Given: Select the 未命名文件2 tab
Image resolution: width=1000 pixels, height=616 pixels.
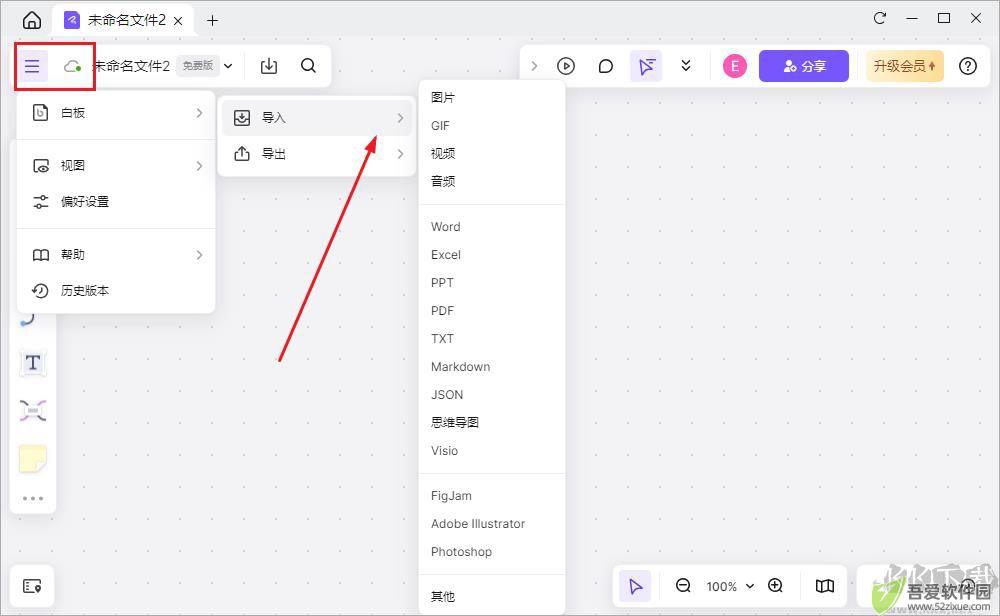Looking at the screenshot, I should coord(122,20).
